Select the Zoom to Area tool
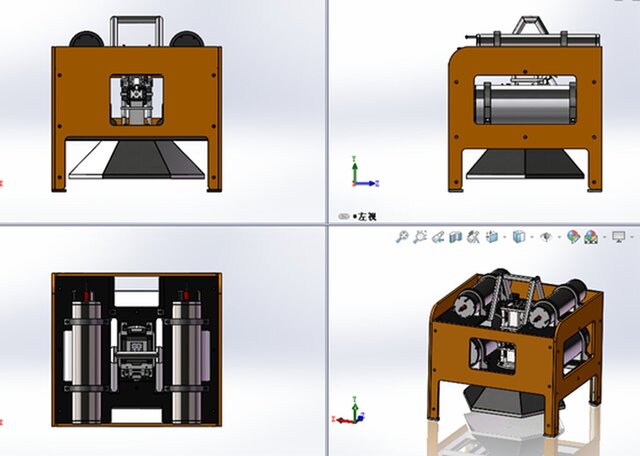Image resolution: width=640 pixels, height=456 pixels. (x=420, y=237)
